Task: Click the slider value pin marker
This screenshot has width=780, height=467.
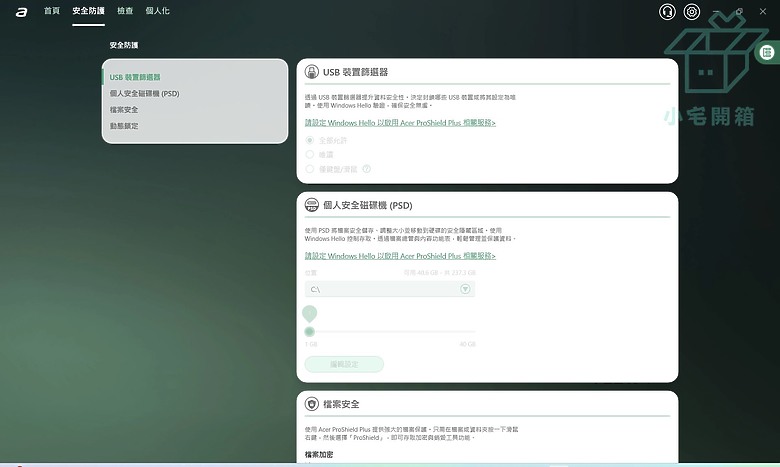Action: [x=309, y=314]
